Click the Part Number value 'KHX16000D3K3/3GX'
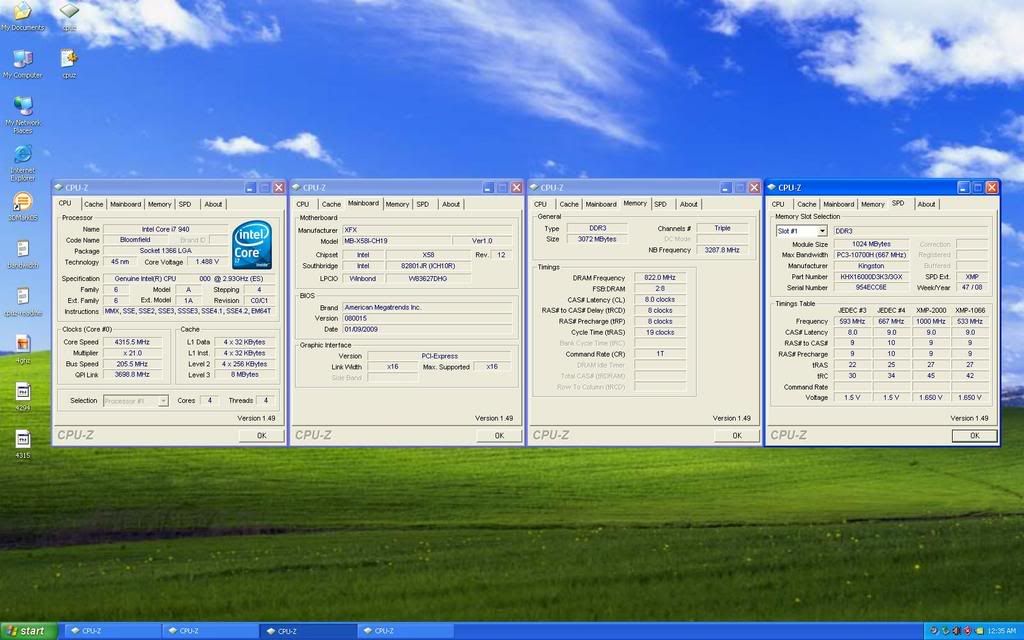 click(871, 277)
